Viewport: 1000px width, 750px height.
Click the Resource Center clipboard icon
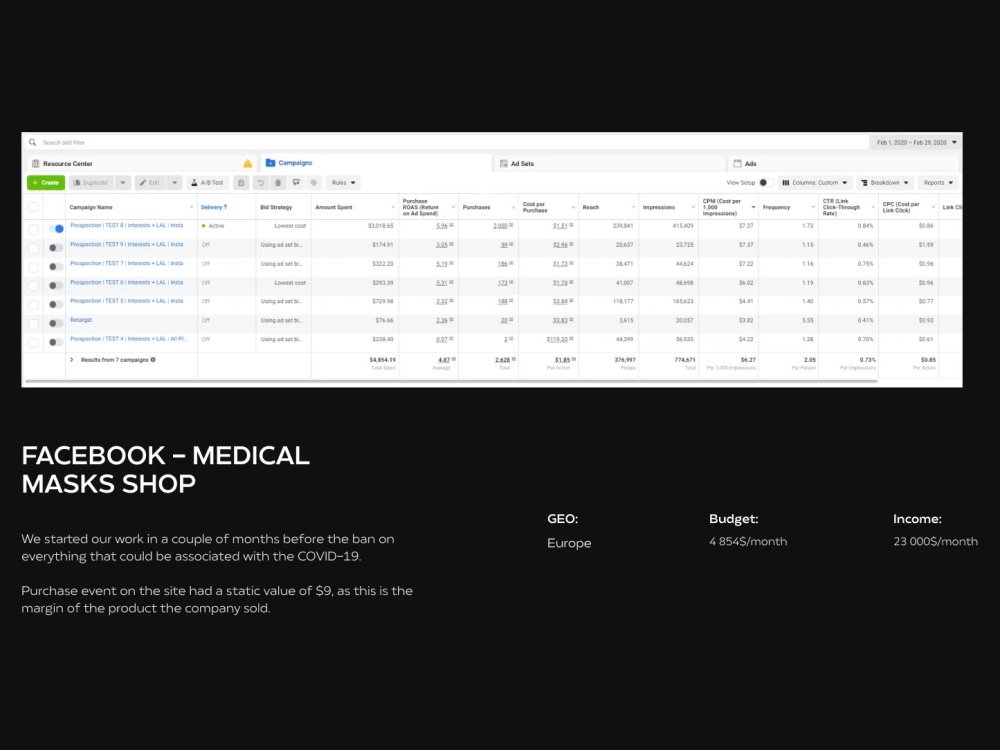point(36,164)
